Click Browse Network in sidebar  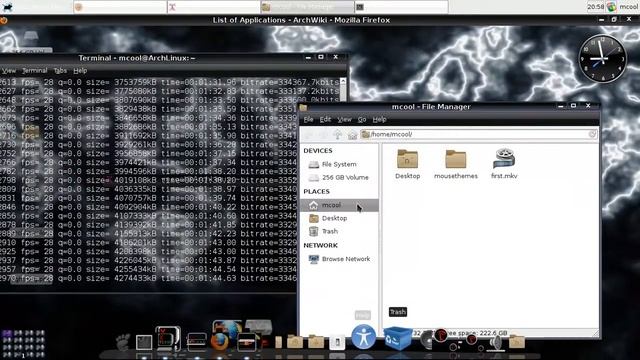[340, 259]
